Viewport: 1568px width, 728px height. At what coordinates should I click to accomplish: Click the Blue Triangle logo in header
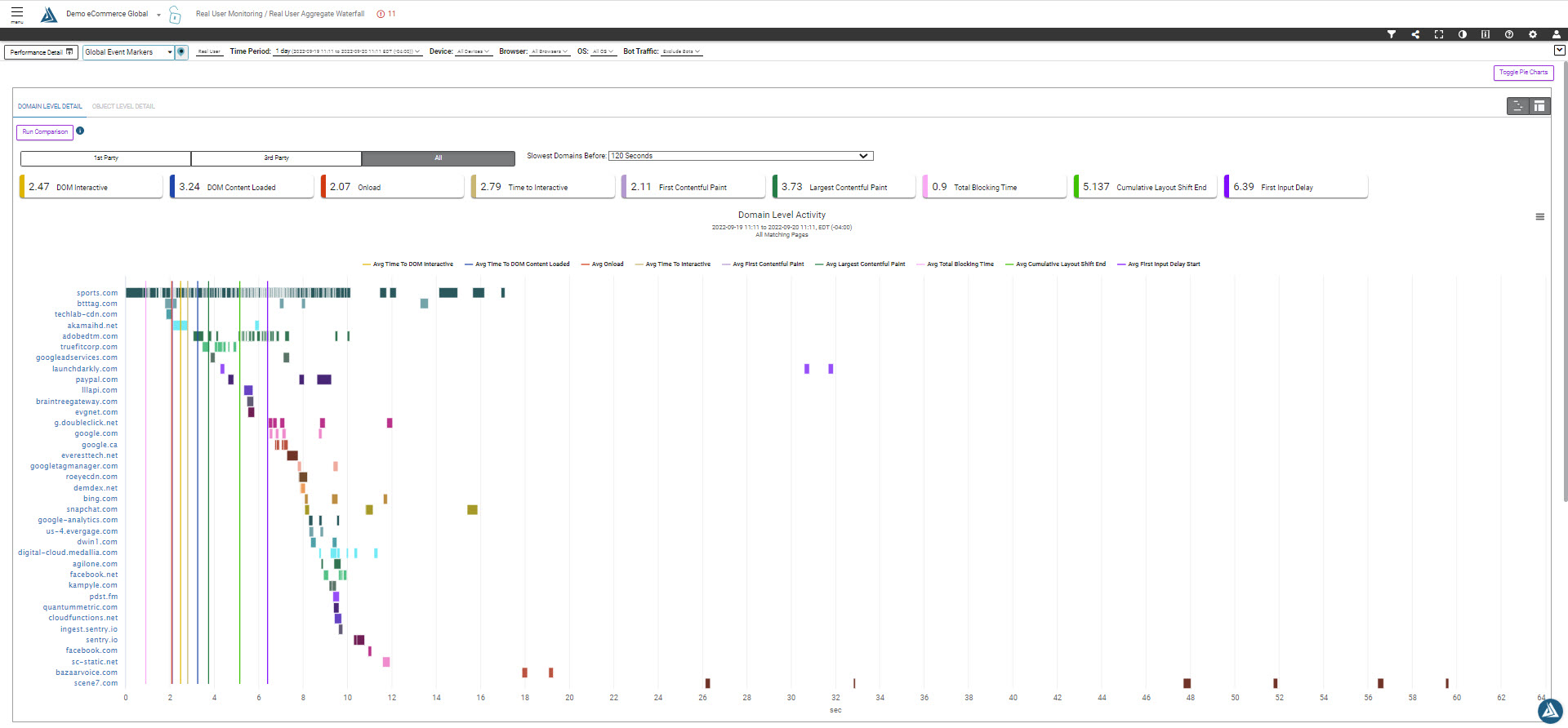[49, 15]
